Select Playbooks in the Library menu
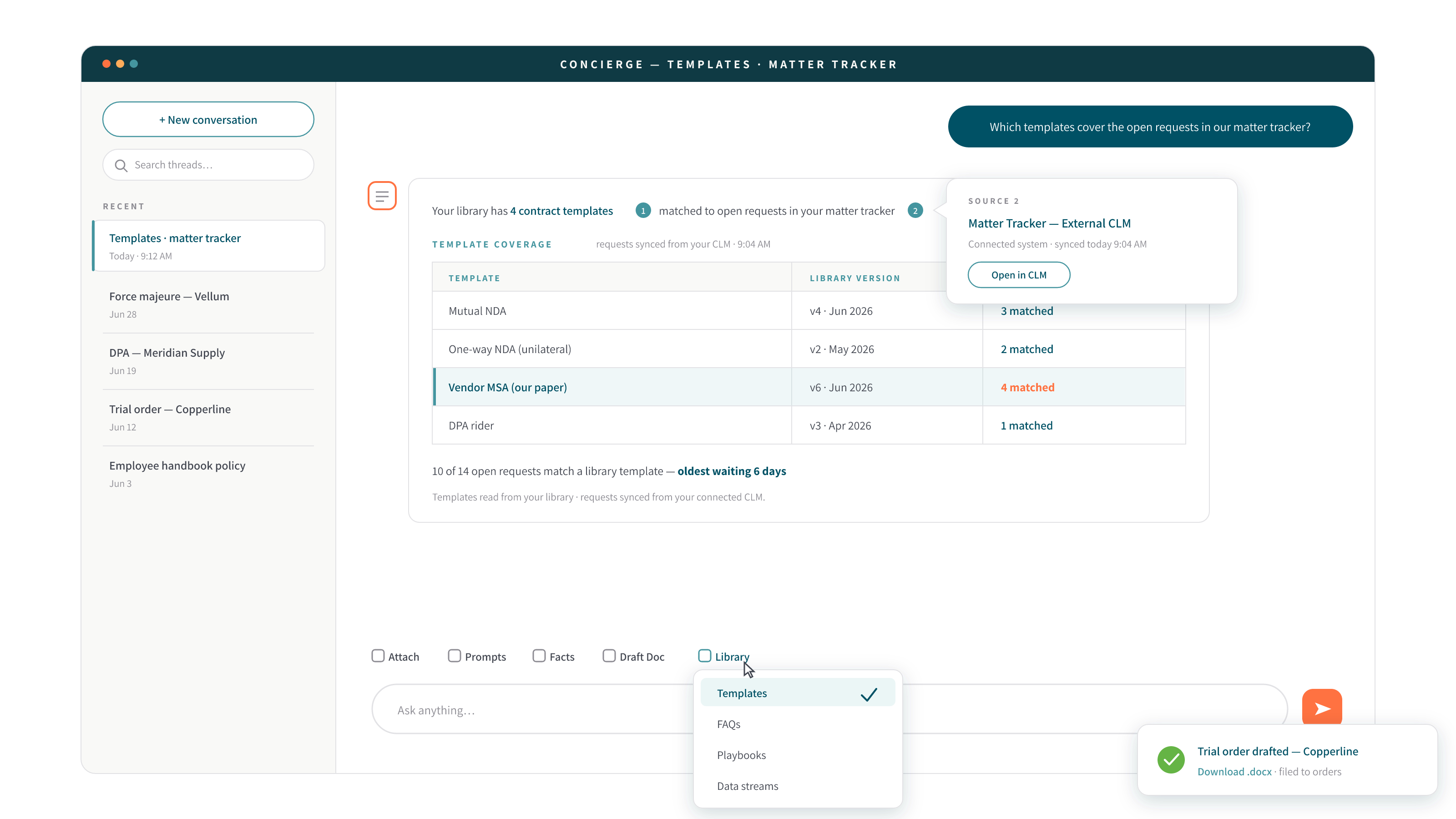Image resolution: width=1456 pixels, height=819 pixels. [798, 755]
